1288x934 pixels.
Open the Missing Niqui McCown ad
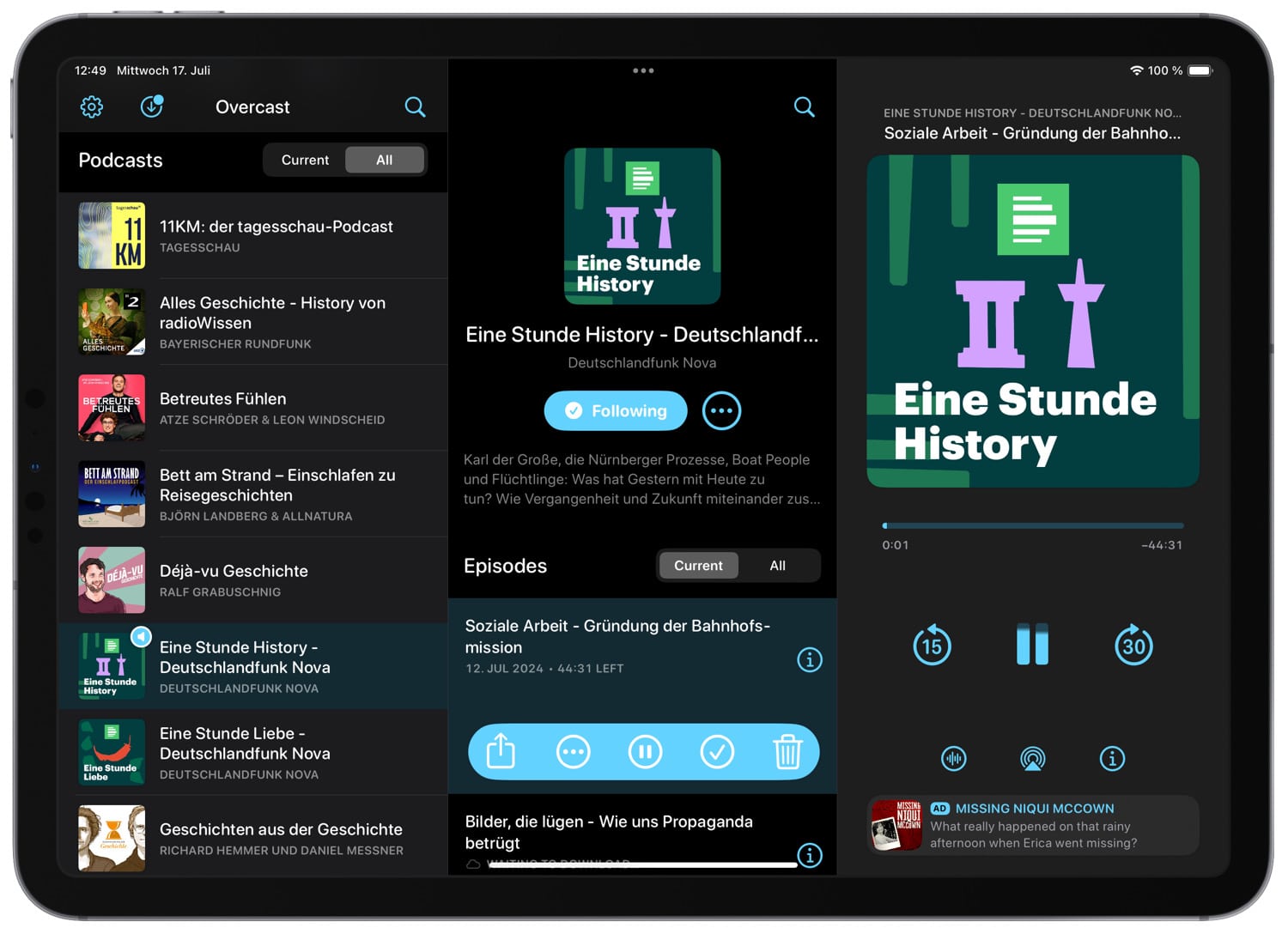[1033, 826]
